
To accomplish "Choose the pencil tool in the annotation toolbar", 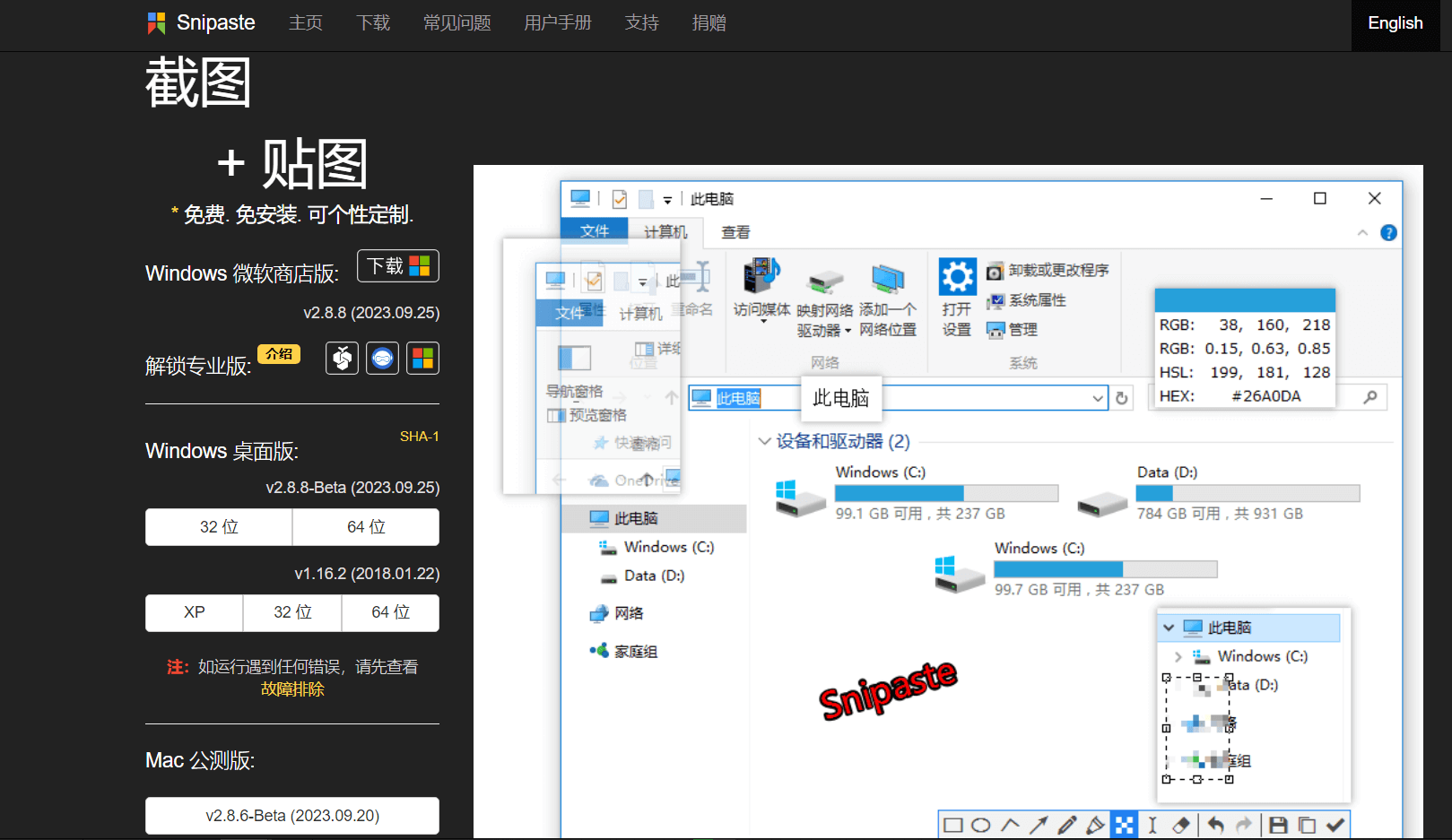I will (x=1067, y=825).
